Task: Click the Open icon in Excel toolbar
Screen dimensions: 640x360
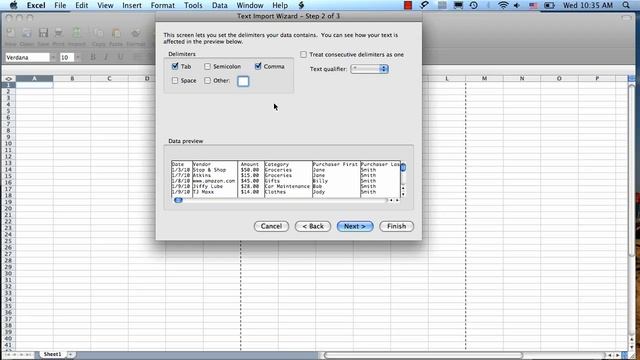Action: [x=27, y=33]
